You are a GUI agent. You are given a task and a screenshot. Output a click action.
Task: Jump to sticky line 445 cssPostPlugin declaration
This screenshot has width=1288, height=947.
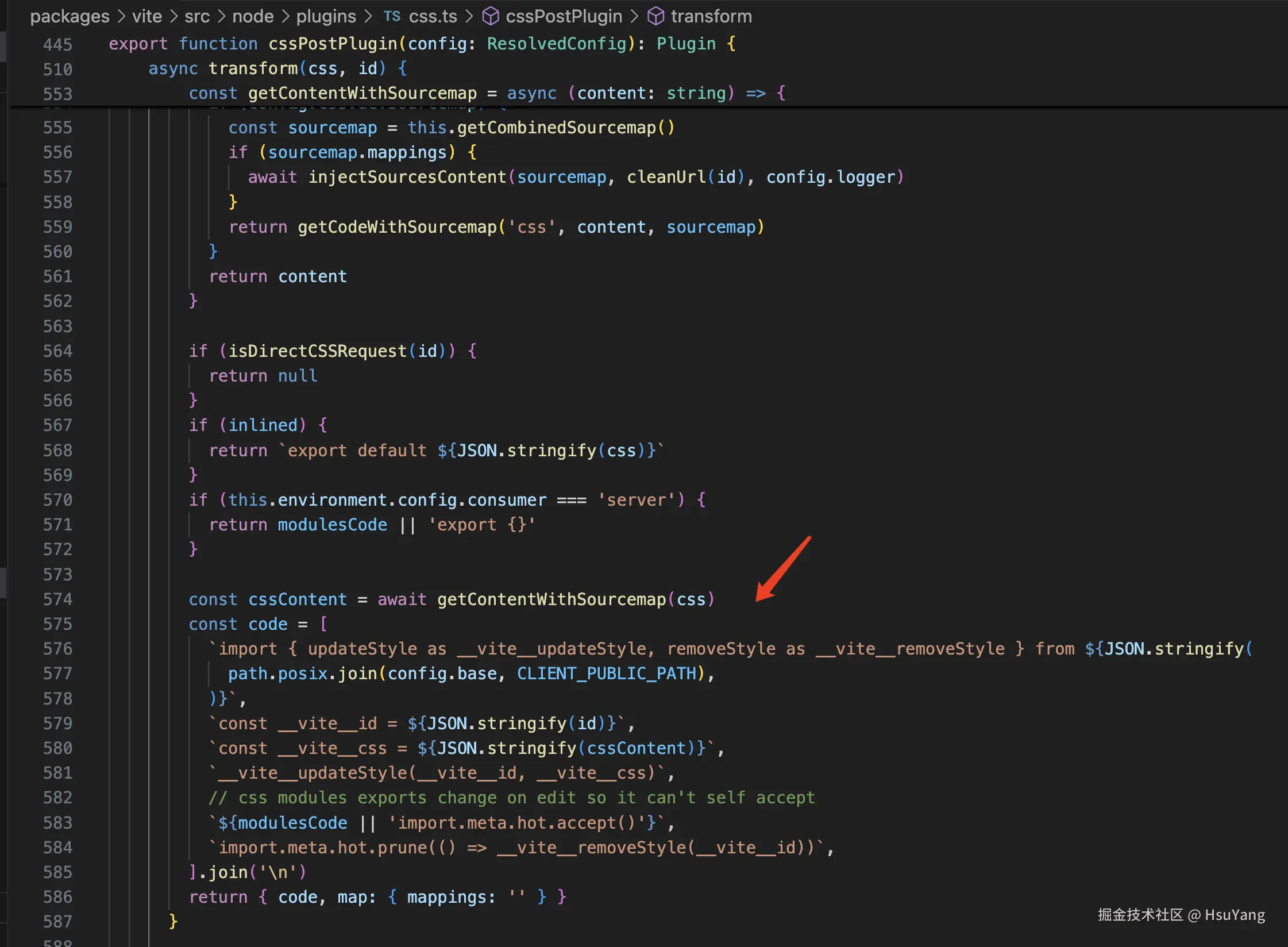pos(333,44)
